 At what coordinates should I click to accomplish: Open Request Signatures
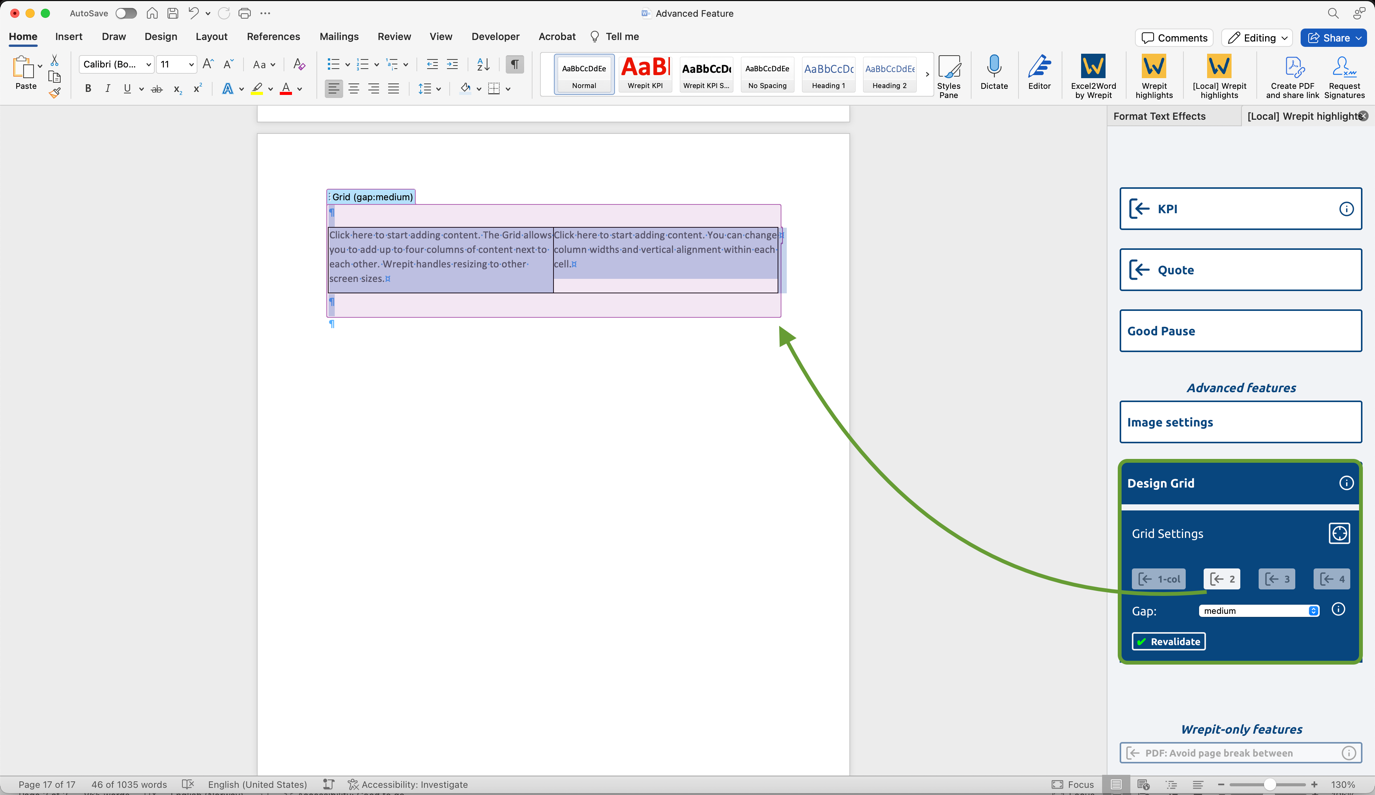coord(1344,76)
